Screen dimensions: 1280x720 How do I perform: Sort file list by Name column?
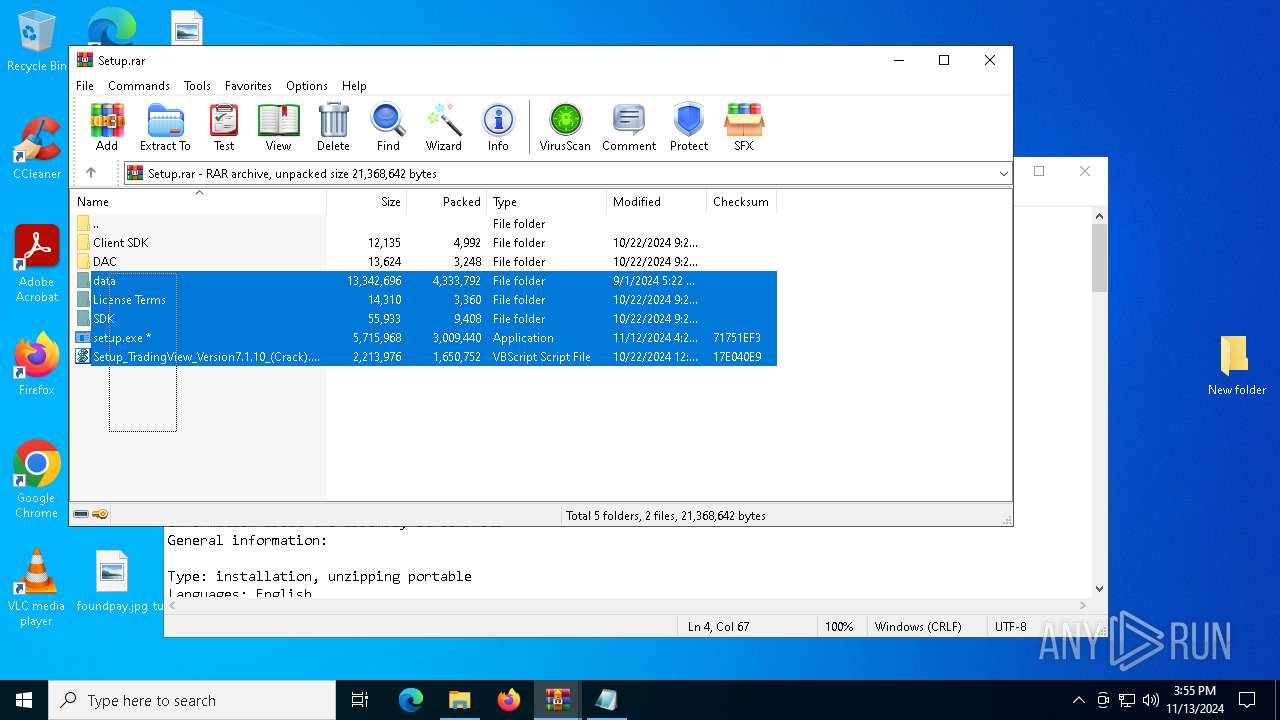coord(199,201)
